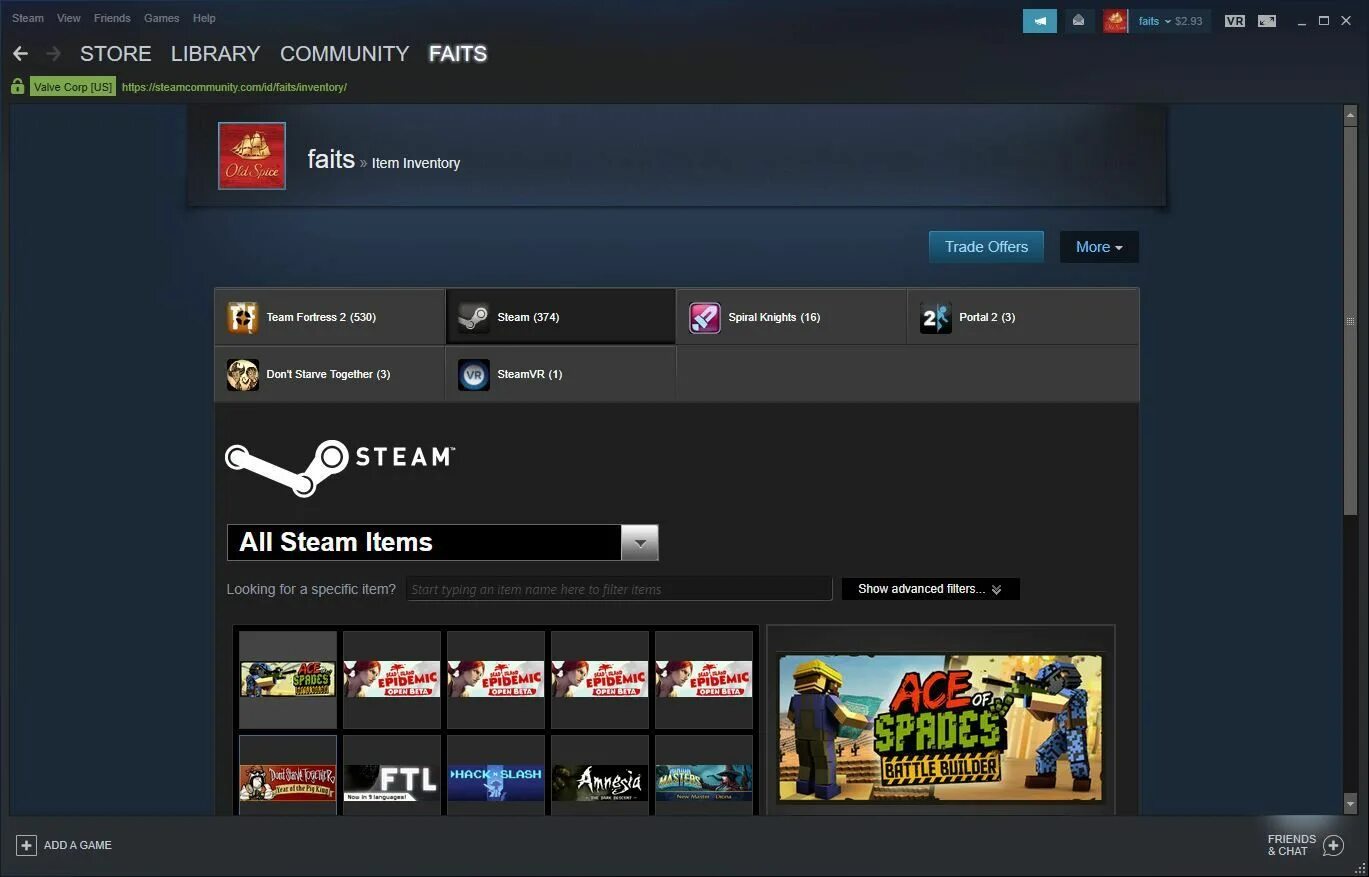
Task: Select Don't Starve Together (3) inventory tab
Action: 330,374
